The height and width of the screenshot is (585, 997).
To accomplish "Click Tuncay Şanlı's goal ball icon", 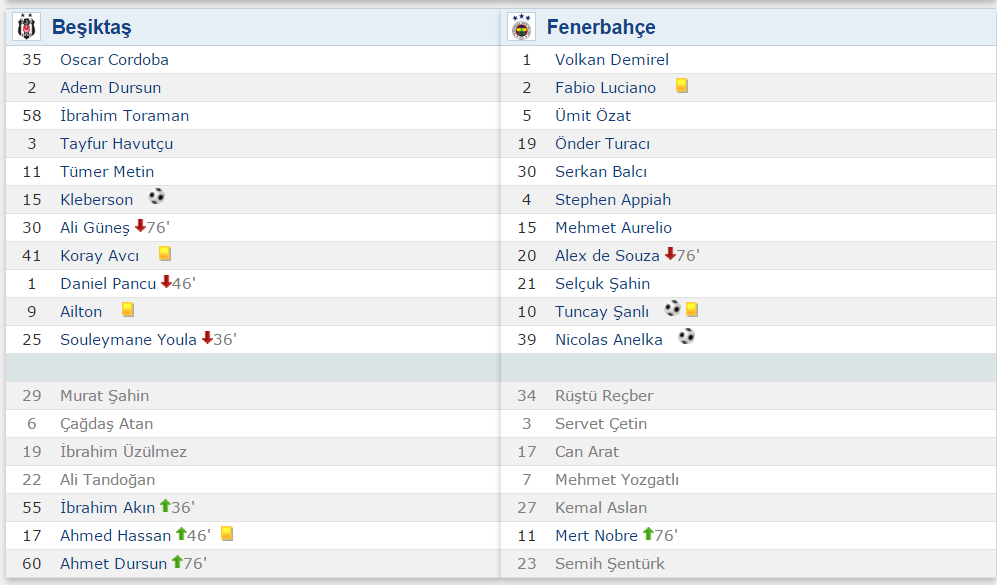I will click(672, 310).
